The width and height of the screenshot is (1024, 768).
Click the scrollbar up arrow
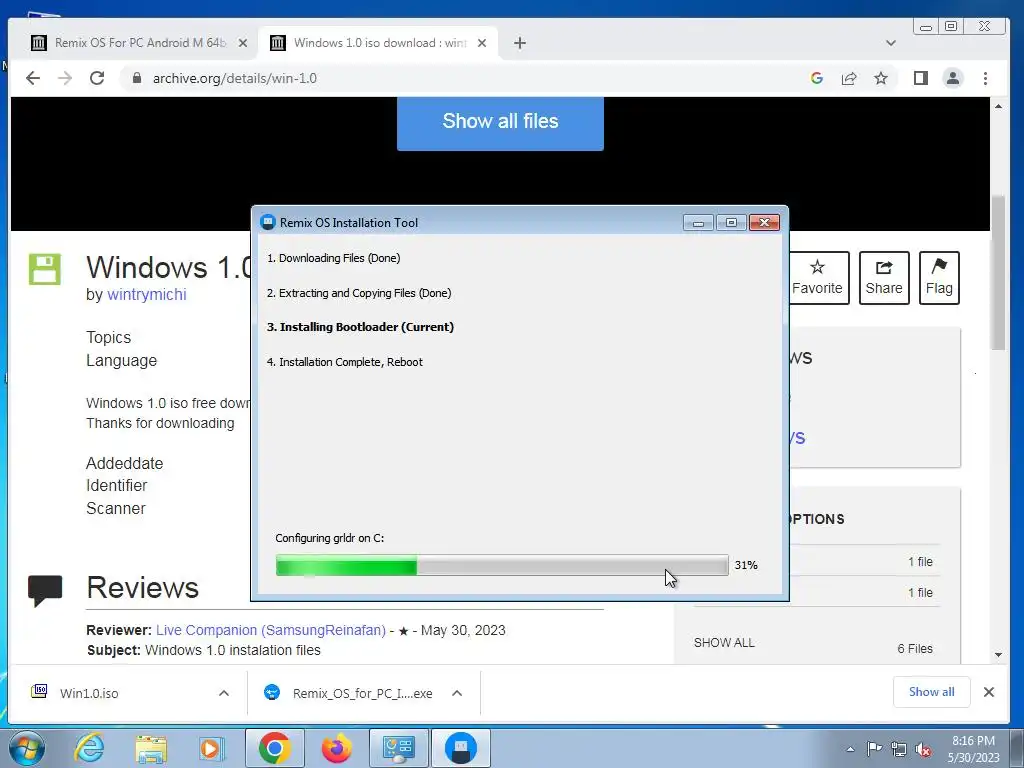[x=999, y=106]
